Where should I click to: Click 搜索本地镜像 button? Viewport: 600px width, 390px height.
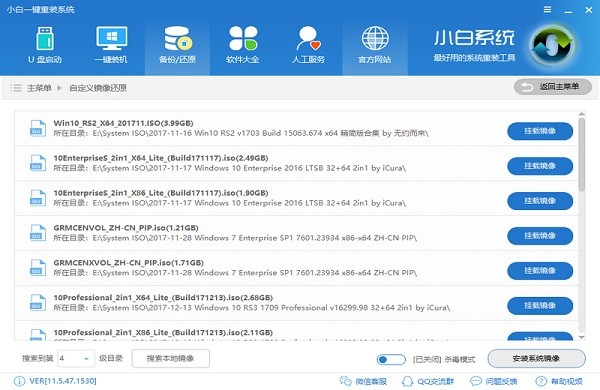(x=171, y=358)
